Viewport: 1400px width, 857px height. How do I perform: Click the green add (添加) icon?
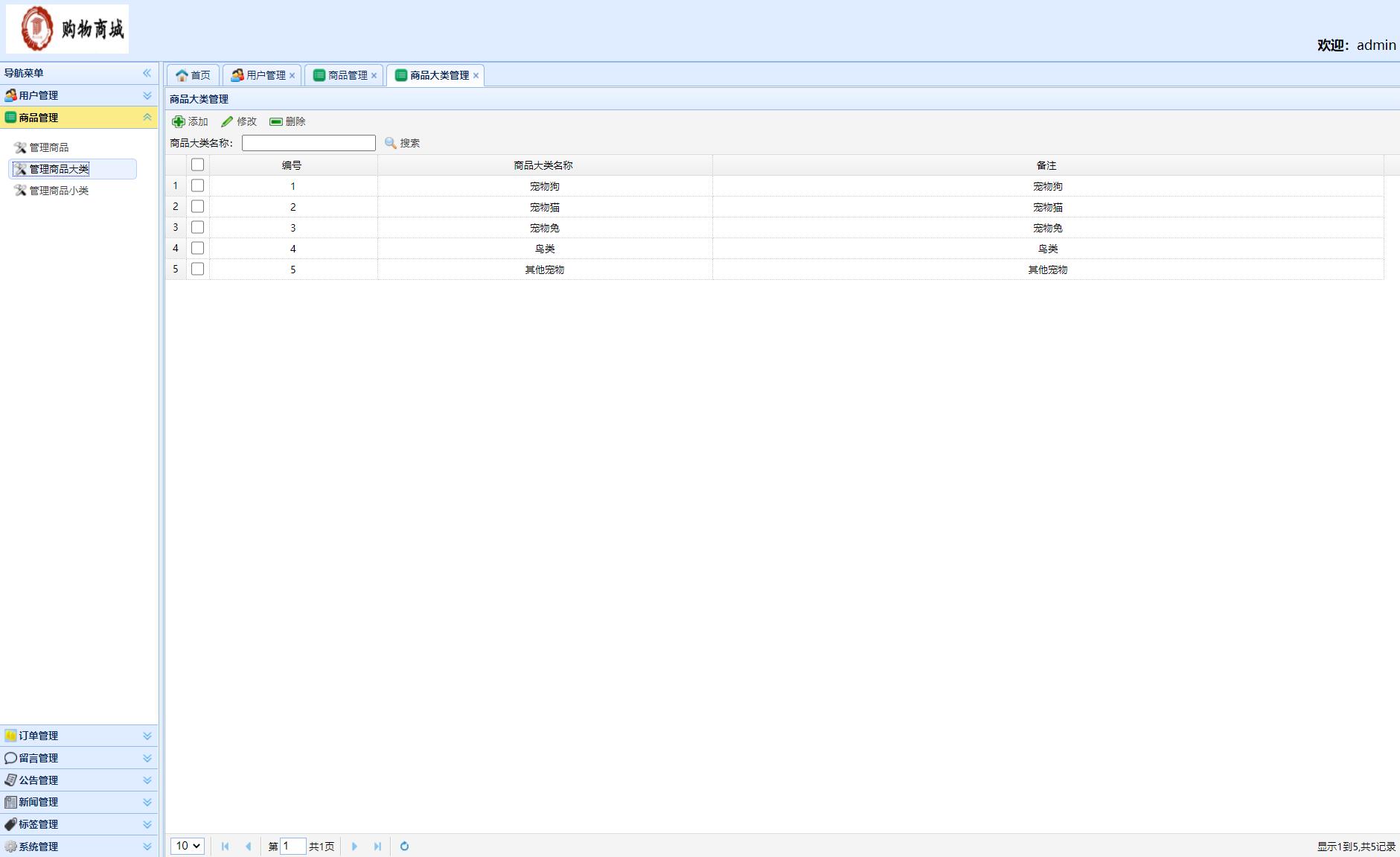[179, 121]
